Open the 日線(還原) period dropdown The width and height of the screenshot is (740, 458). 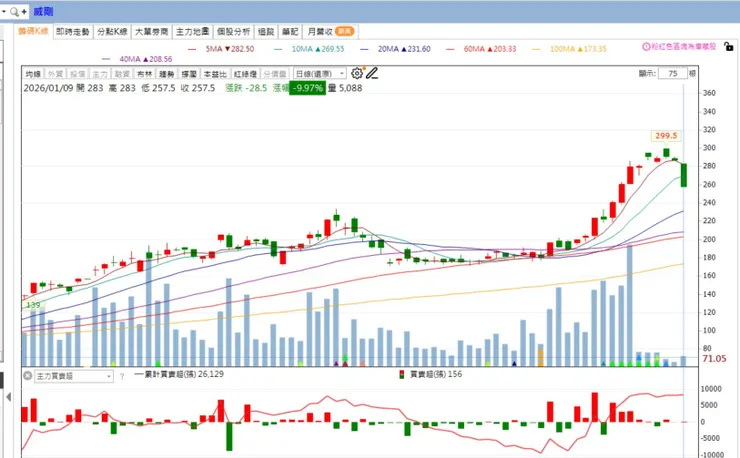320,74
